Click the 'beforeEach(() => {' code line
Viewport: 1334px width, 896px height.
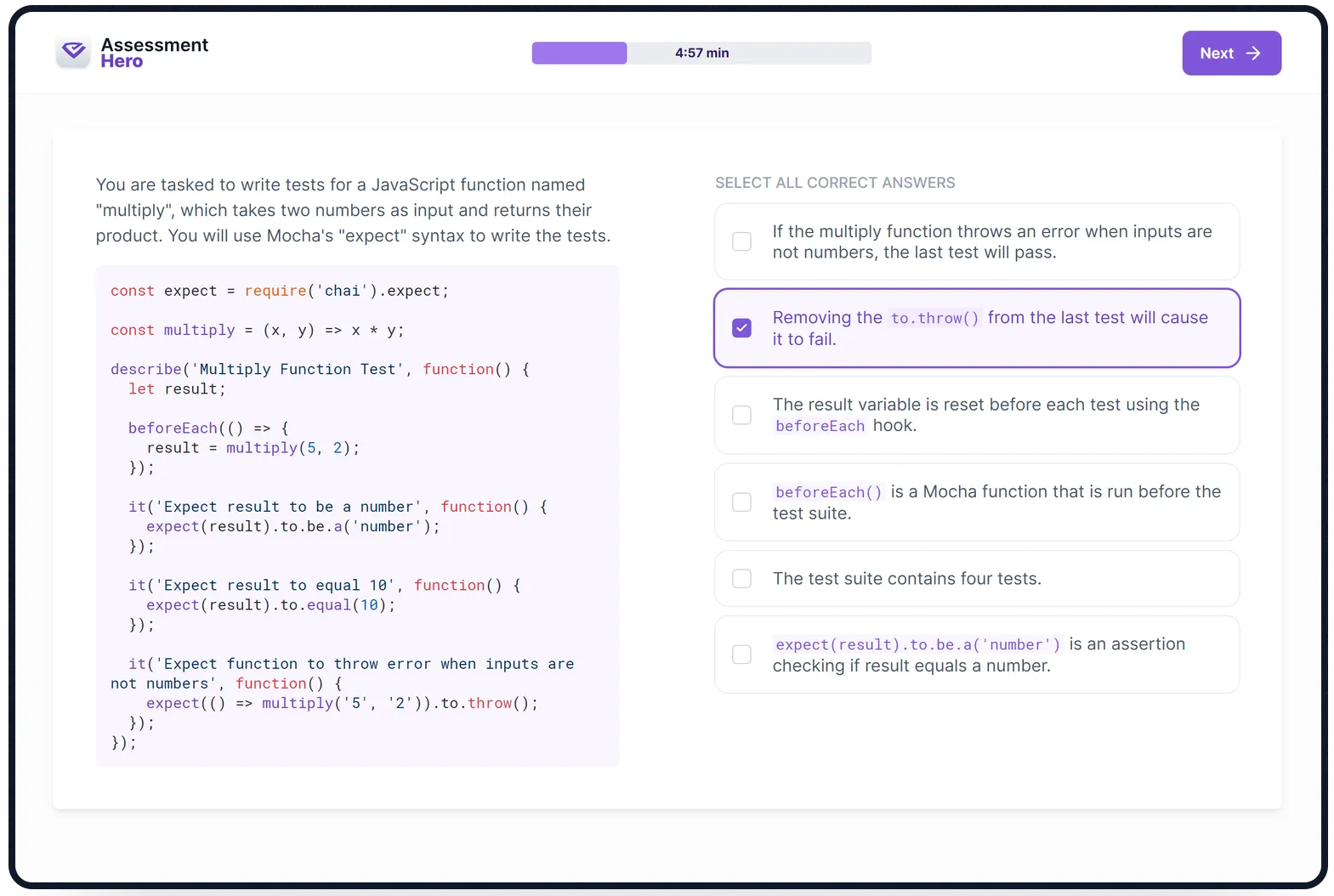coord(208,428)
